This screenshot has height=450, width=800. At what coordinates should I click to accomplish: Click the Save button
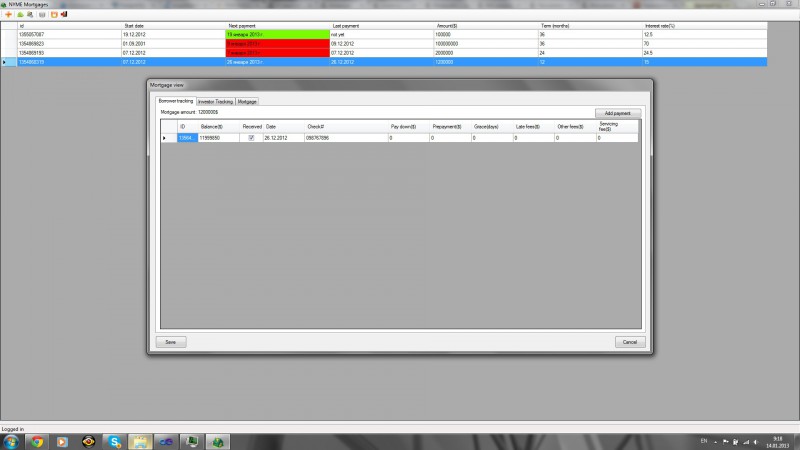click(170, 342)
